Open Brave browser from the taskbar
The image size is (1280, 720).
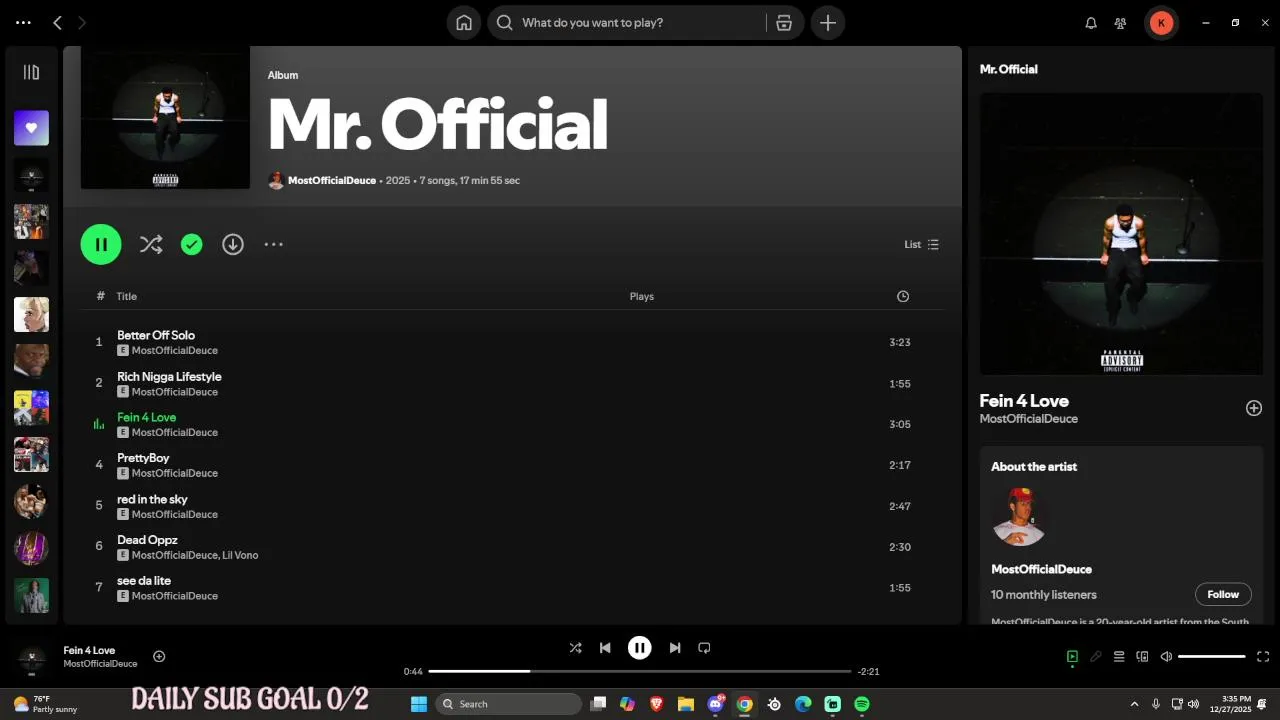point(656,704)
